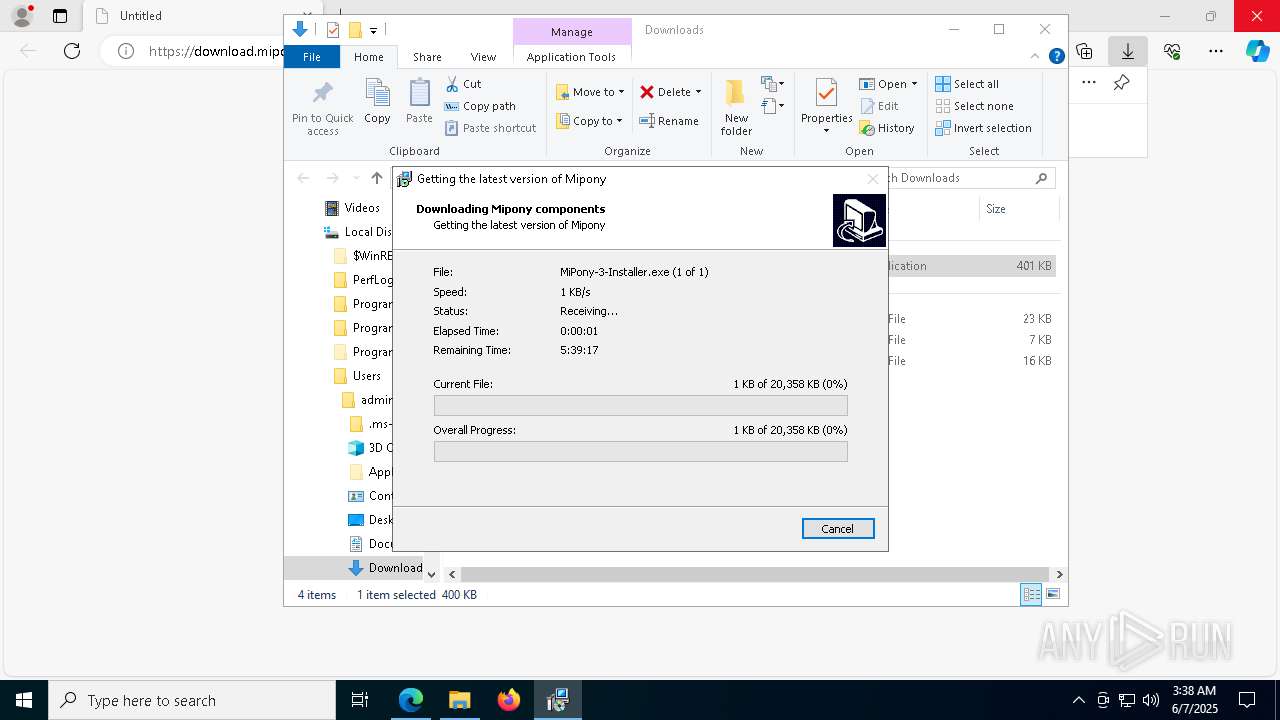Open notifications action center

pyautogui.click(x=1247, y=700)
